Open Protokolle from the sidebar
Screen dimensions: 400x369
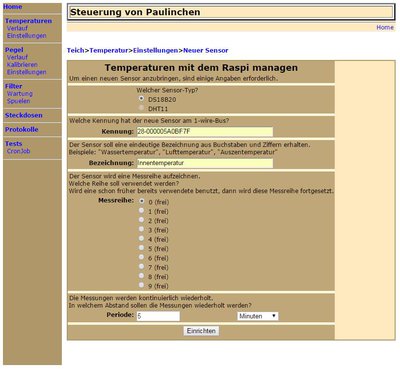click(x=22, y=130)
